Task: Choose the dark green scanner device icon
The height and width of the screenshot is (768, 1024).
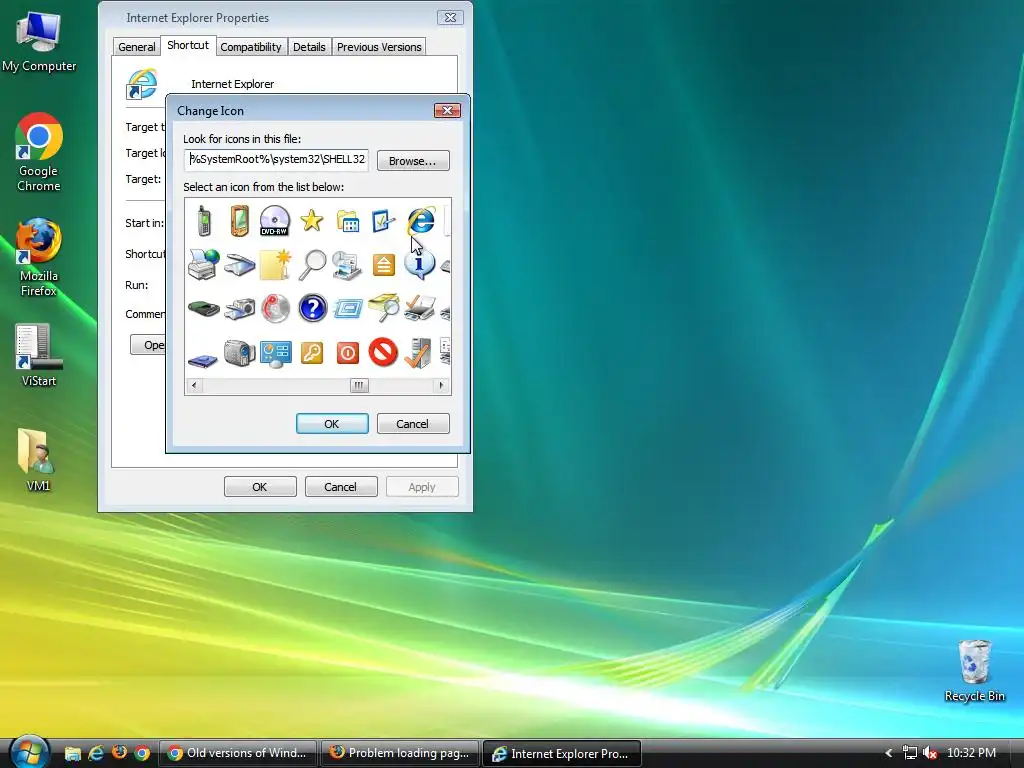Action: [203, 308]
